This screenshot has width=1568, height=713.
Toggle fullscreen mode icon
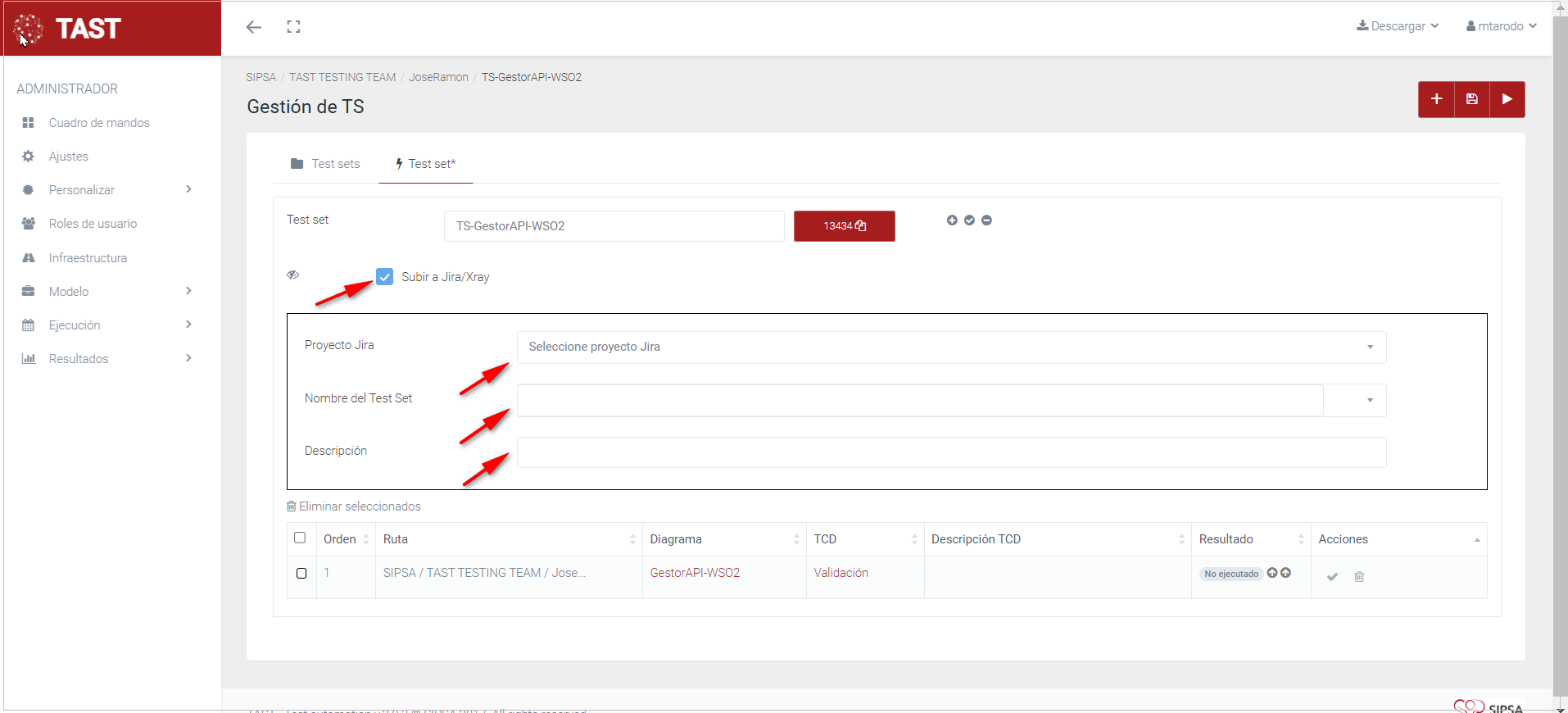click(x=293, y=27)
